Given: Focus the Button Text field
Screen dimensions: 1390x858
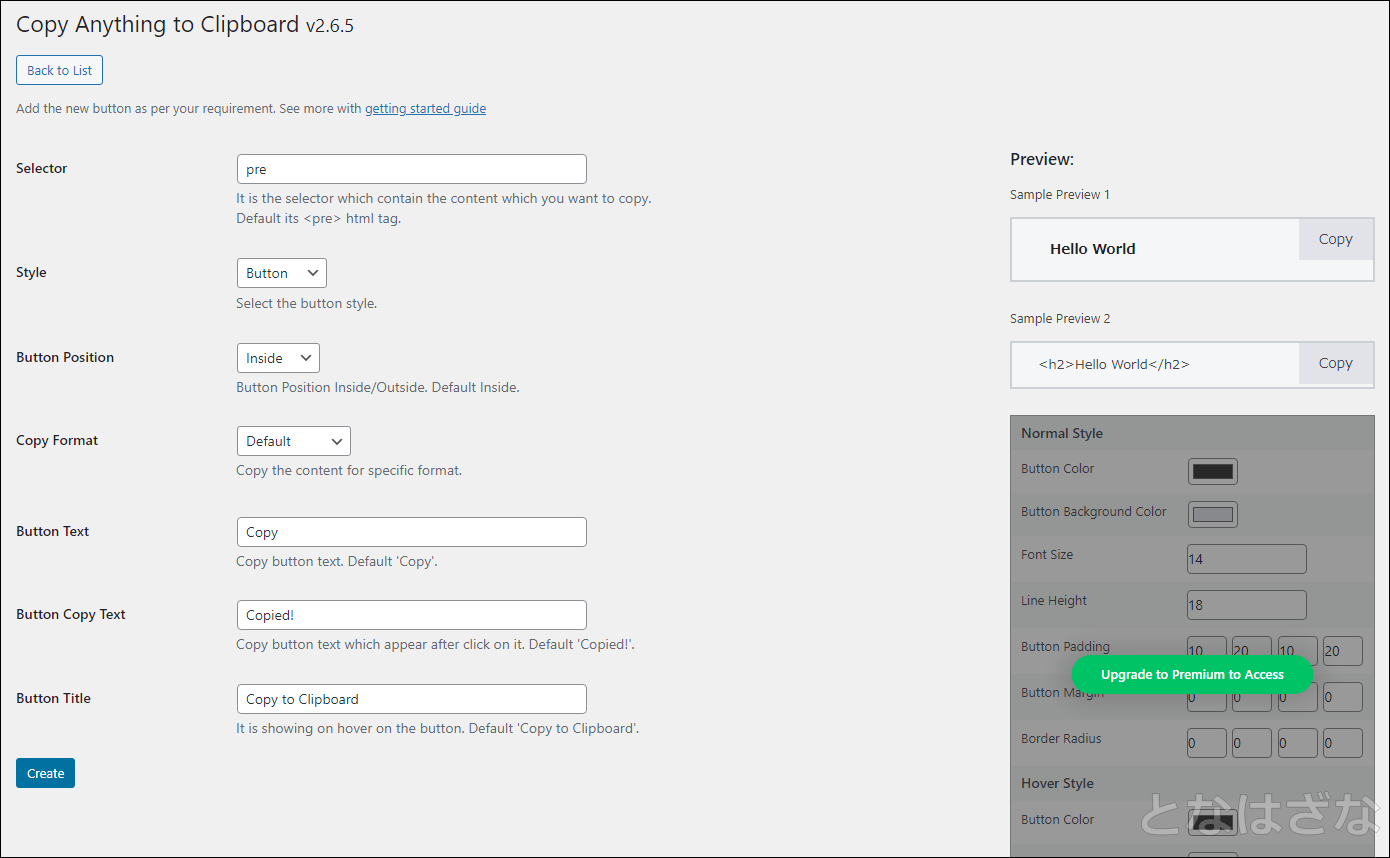Looking at the screenshot, I should pos(411,532).
